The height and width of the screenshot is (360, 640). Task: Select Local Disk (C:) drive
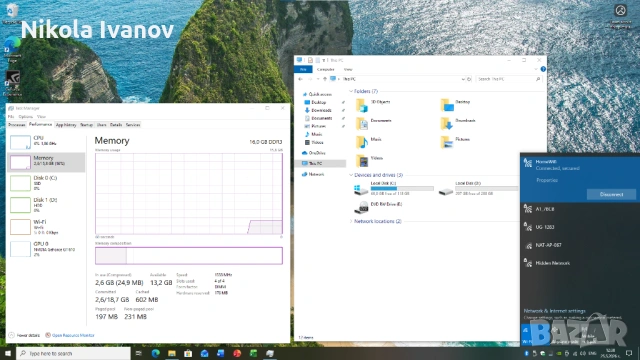394,189
